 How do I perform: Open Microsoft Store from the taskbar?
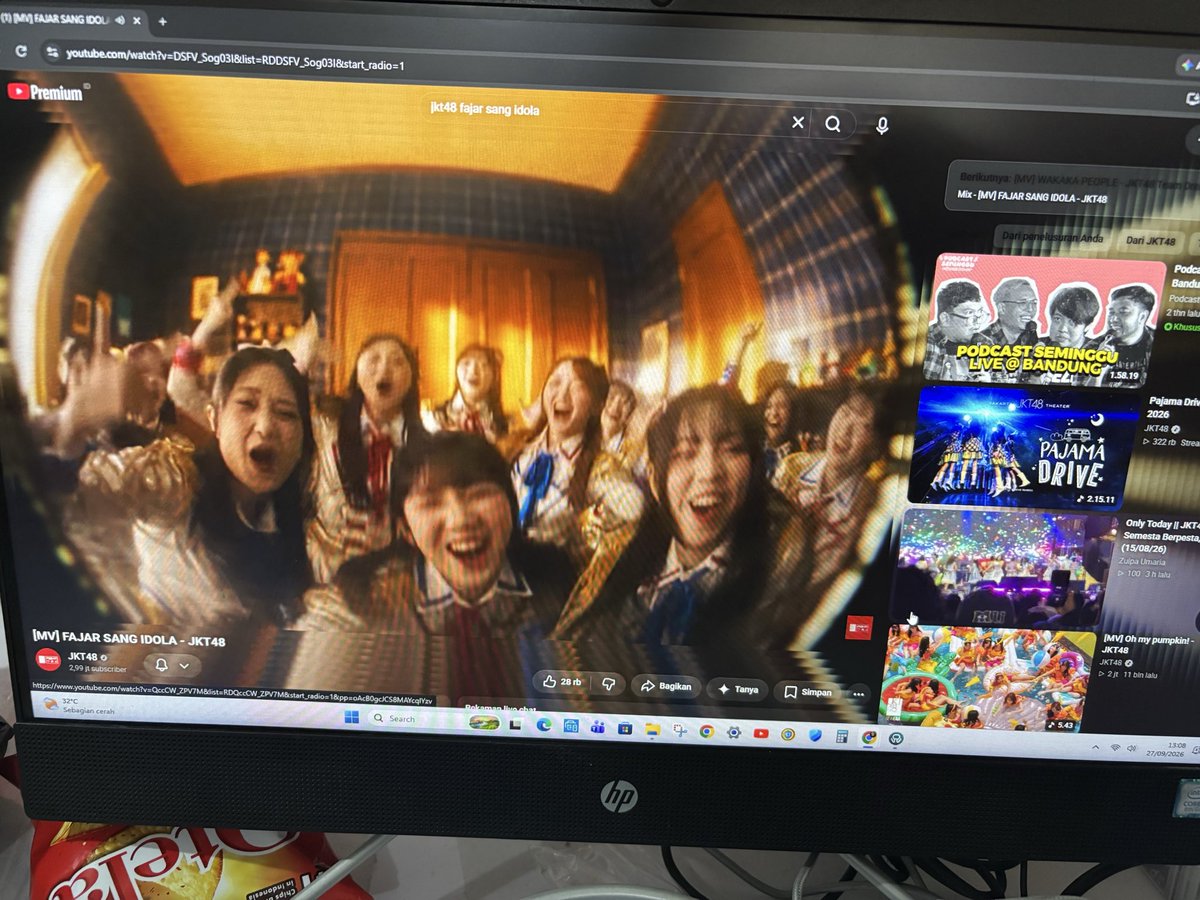click(625, 728)
